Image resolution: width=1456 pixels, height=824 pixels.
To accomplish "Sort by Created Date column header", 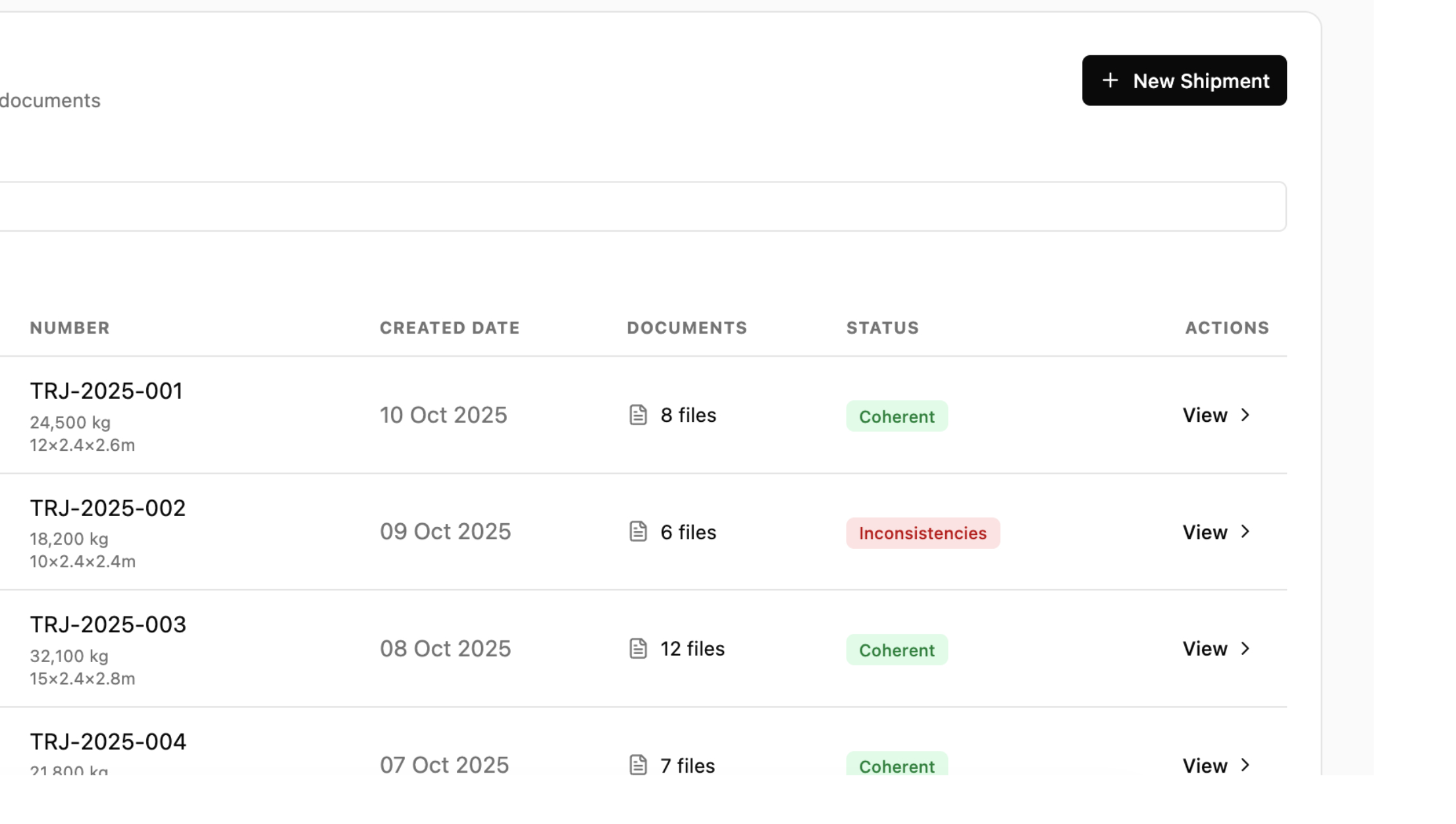I will (x=450, y=328).
